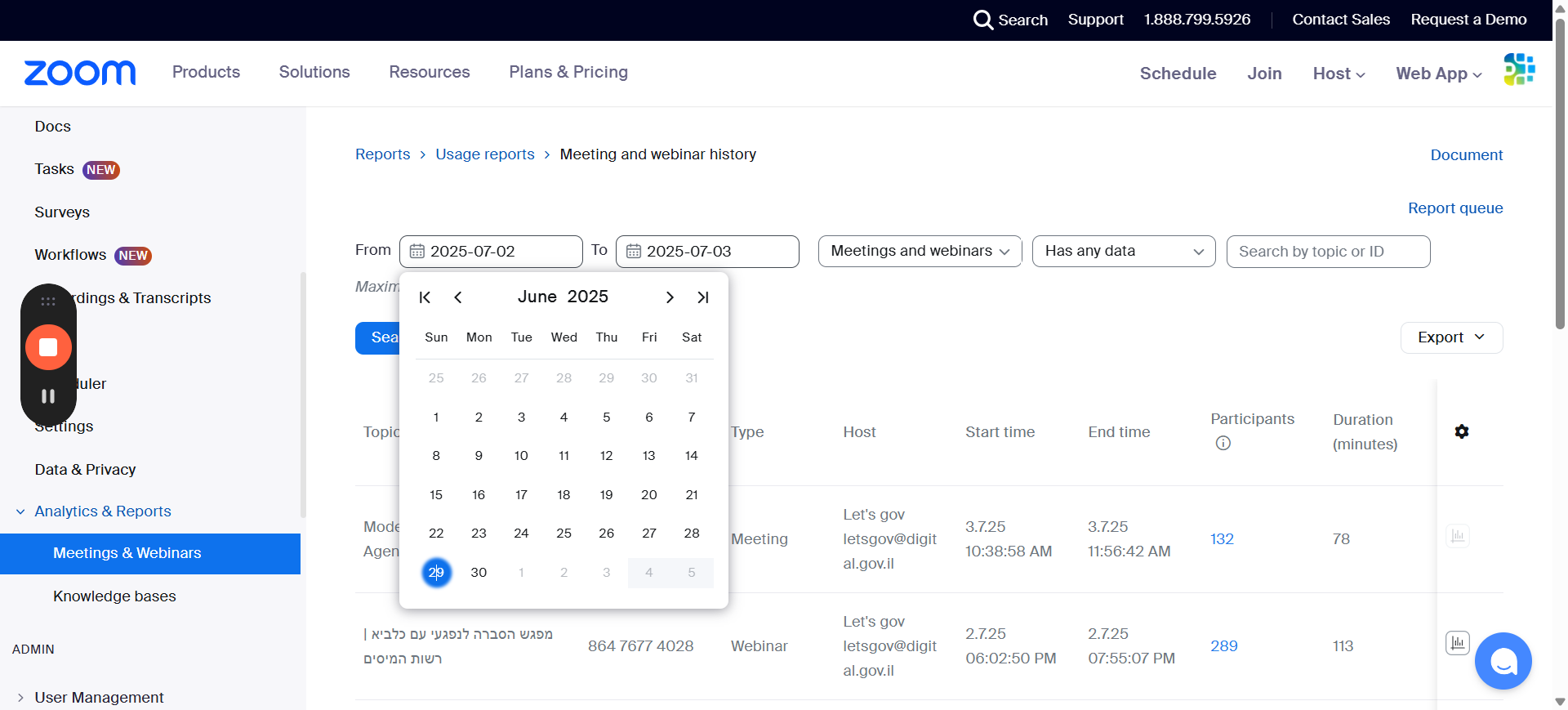The width and height of the screenshot is (1568, 710).
Task: Open the Web App dropdown menu
Action: click(1439, 74)
